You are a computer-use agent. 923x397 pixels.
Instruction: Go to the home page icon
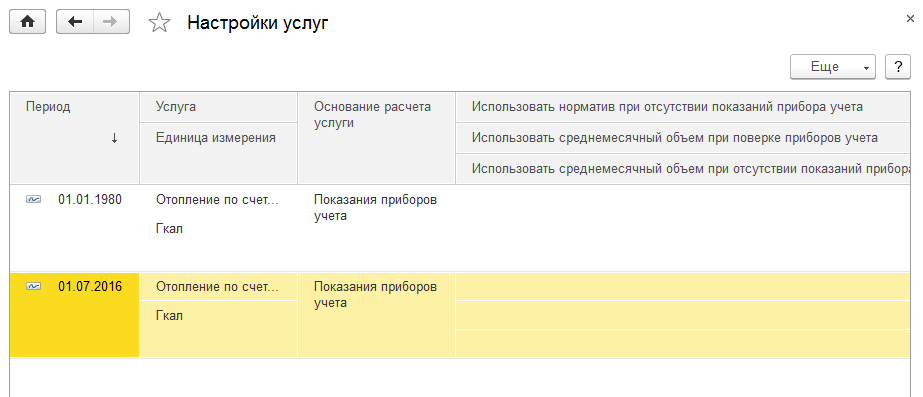27,22
